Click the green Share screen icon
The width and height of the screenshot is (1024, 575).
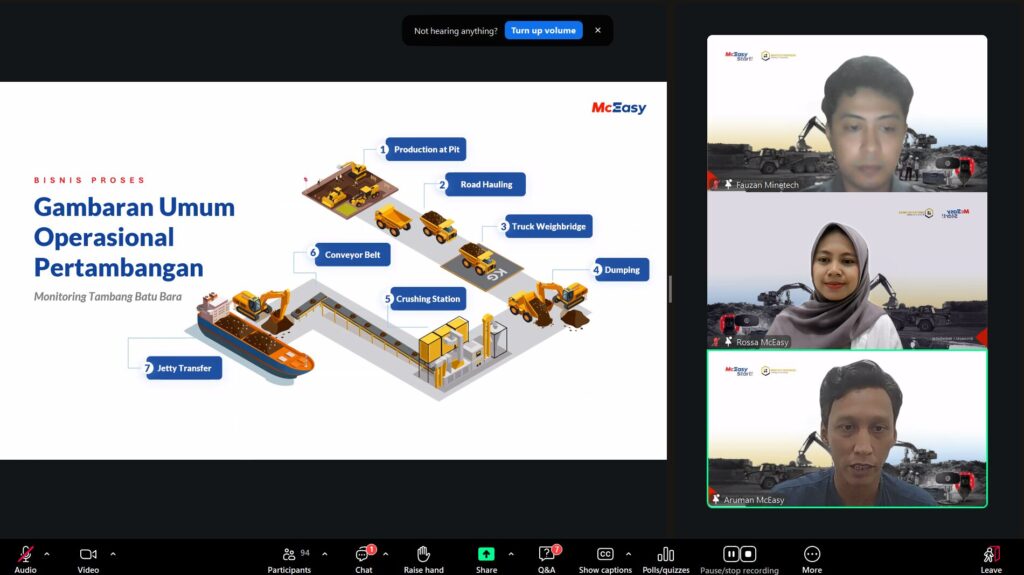tap(486, 554)
